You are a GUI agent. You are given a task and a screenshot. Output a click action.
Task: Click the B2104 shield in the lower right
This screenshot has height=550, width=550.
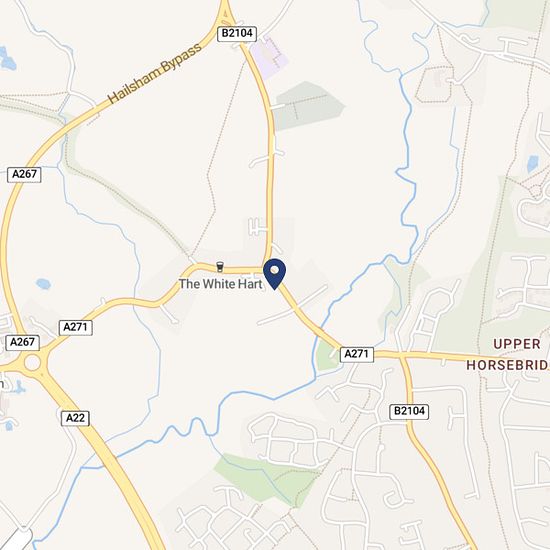[409, 411]
